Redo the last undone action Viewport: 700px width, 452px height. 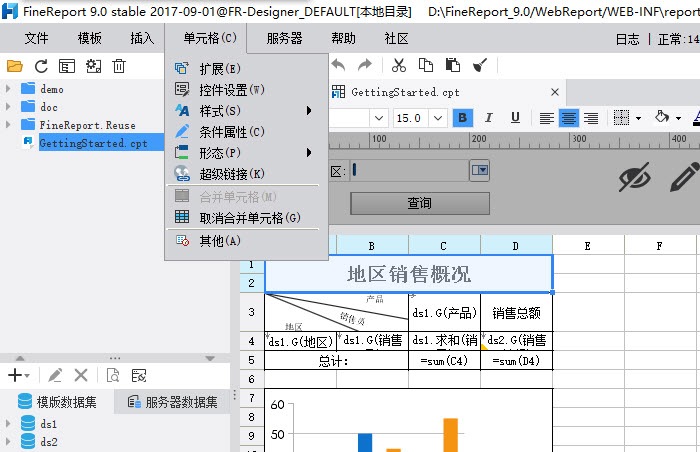[x=365, y=65]
